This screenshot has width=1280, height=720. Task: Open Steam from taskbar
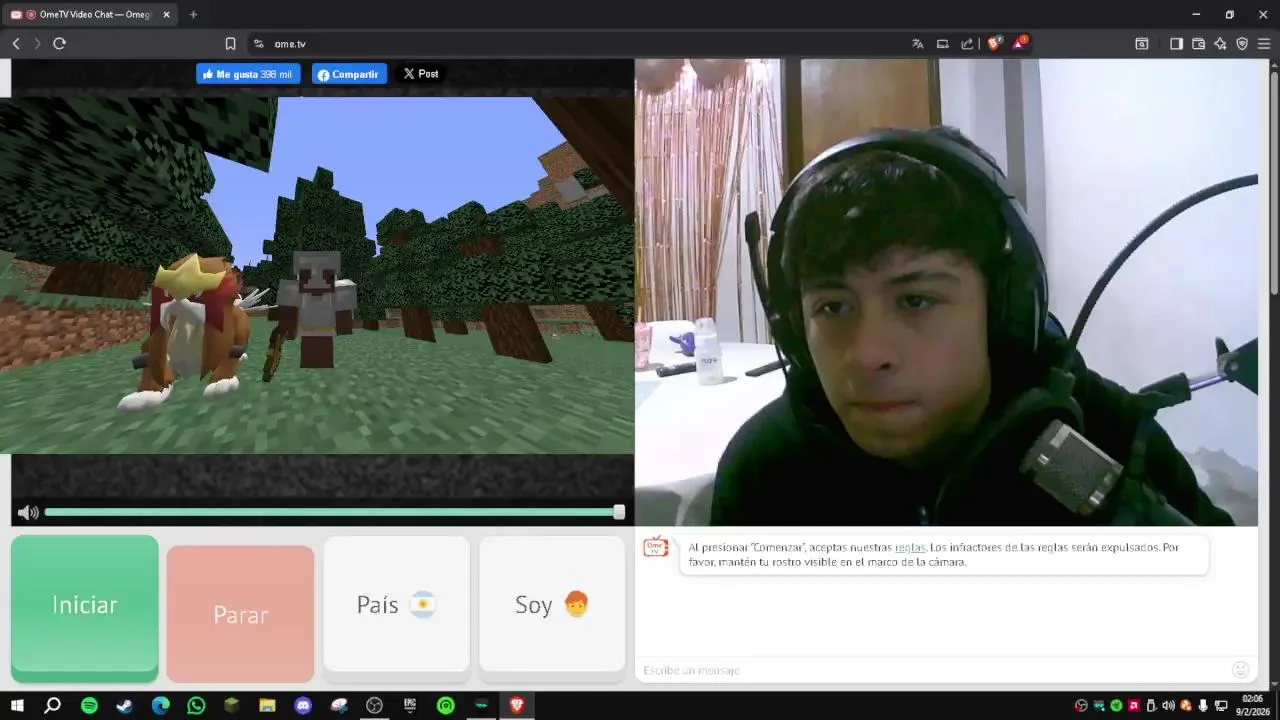pyautogui.click(x=124, y=706)
